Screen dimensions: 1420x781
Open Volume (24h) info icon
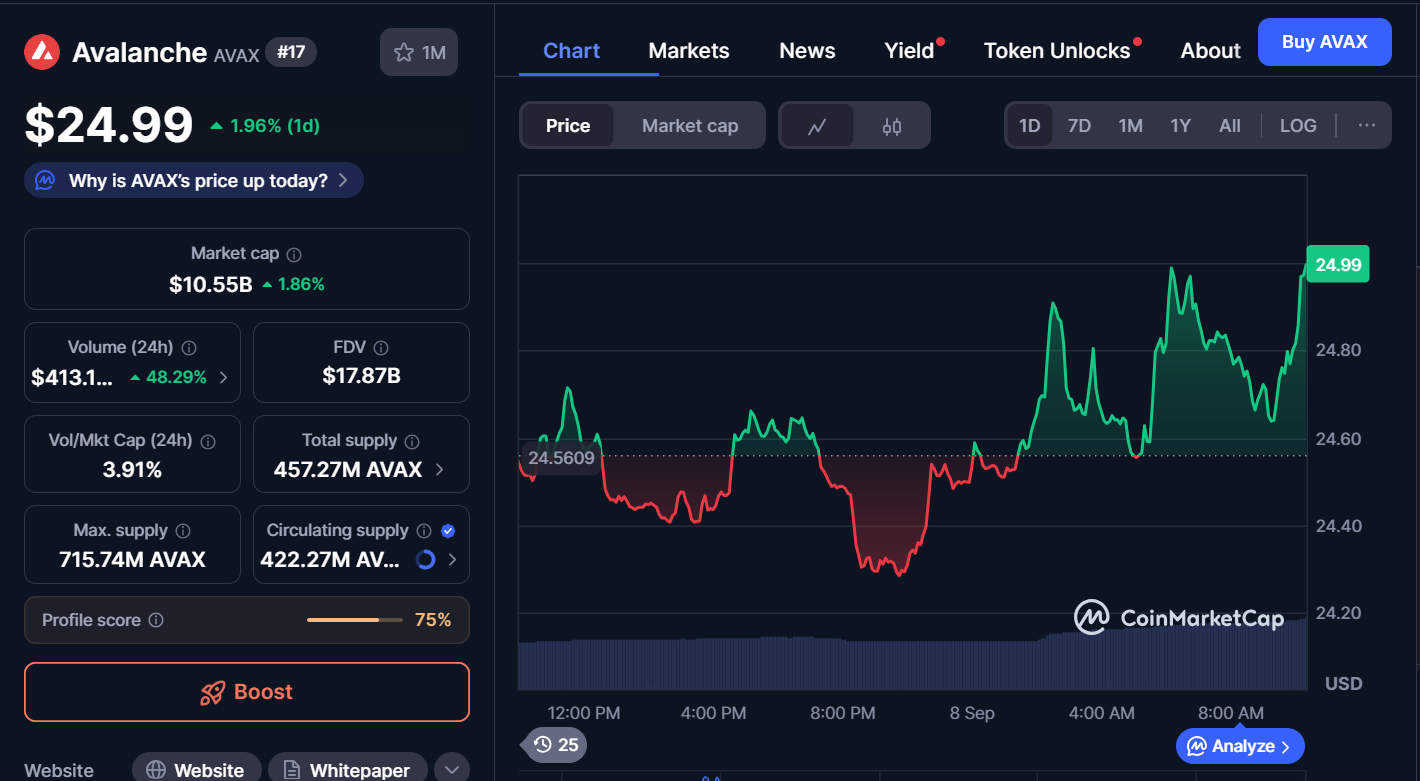tap(189, 348)
